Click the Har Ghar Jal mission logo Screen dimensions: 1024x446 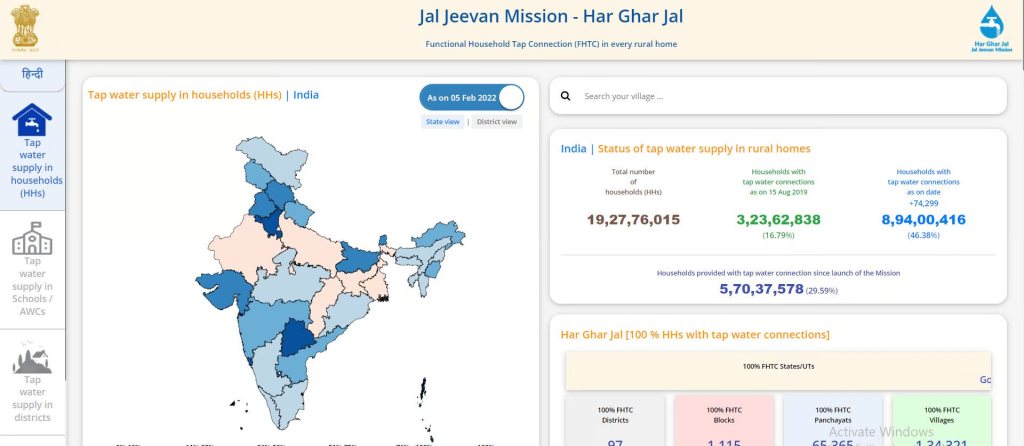click(x=991, y=29)
